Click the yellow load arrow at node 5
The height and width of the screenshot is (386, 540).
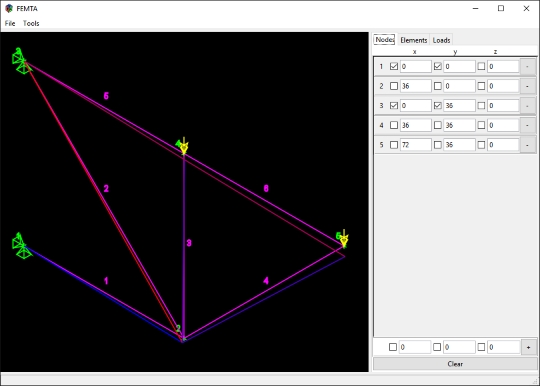pyautogui.click(x=344, y=238)
